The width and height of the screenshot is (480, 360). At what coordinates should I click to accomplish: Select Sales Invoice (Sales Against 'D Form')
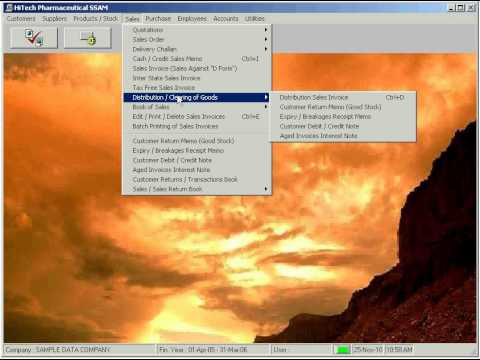click(197, 69)
